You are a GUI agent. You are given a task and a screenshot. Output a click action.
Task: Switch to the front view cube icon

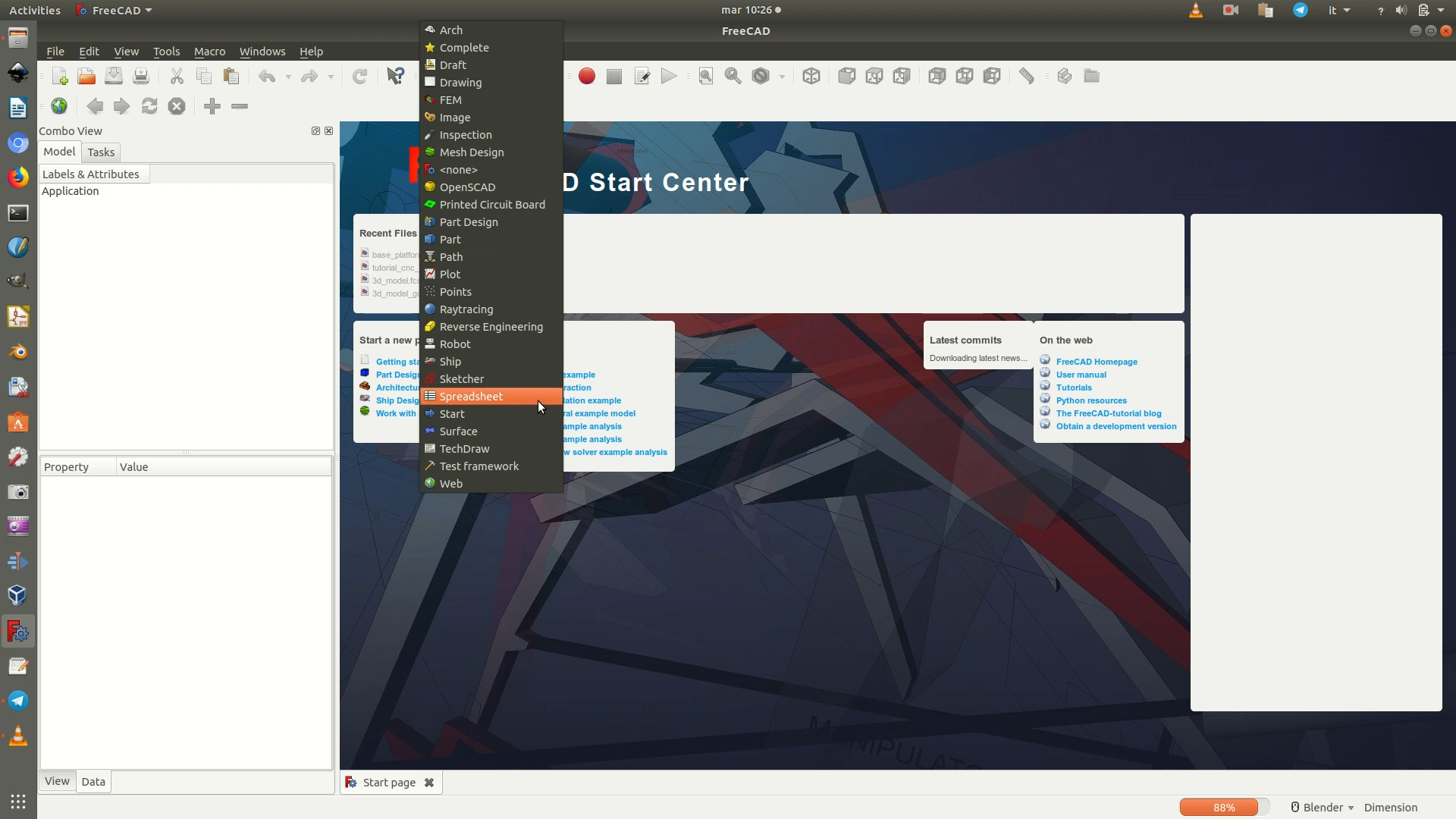point(847,76)
